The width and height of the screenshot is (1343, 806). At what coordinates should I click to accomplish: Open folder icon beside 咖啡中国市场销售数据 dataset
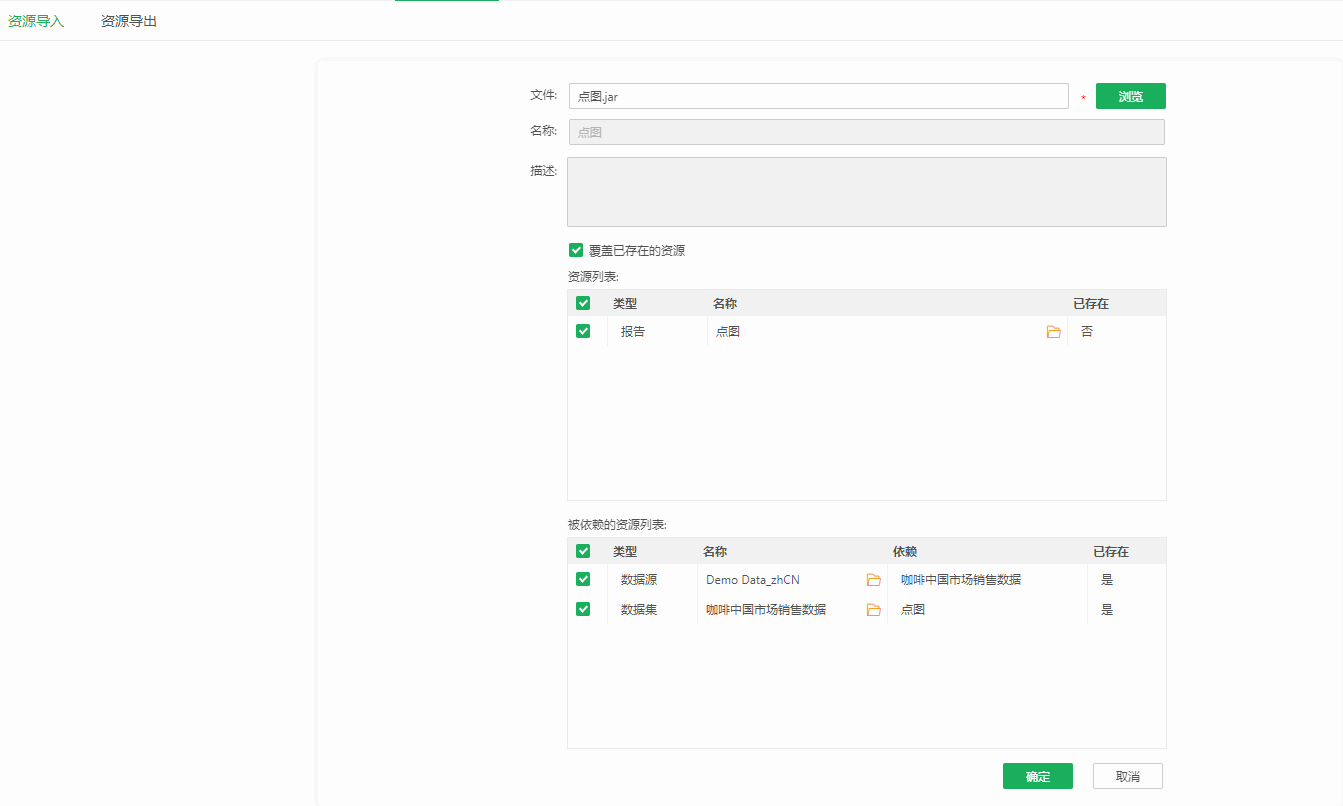pyautogui.click(x=873, y=610)
